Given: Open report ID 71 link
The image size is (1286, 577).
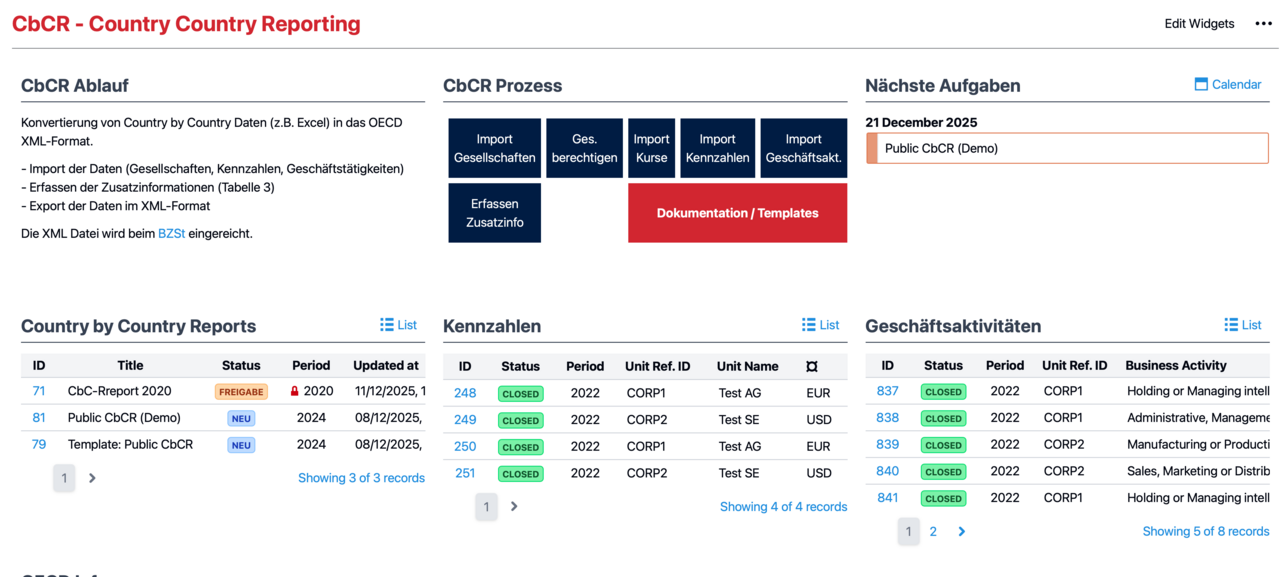Looking at the screenshot, I should 39,391.
